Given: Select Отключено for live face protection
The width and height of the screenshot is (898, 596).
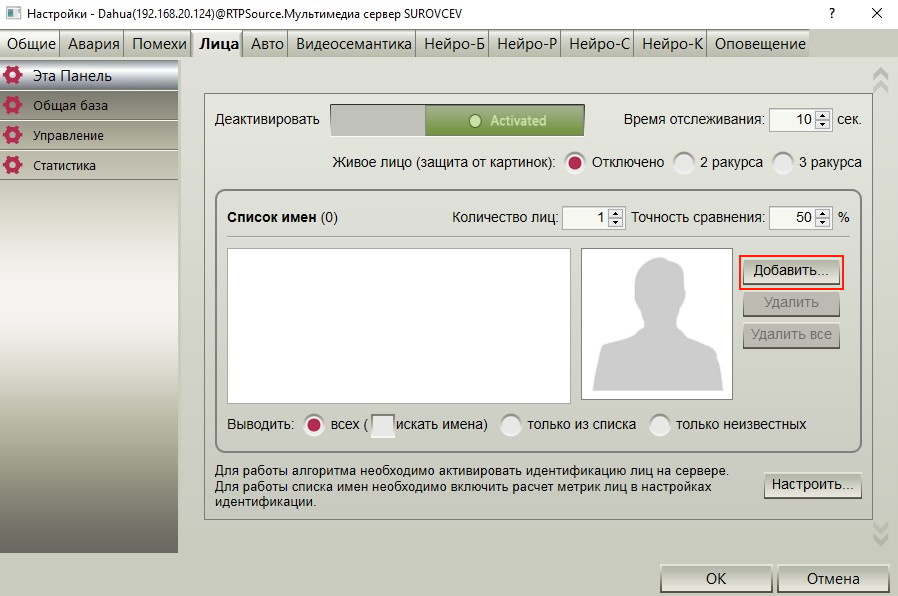Looking at the screenshot, I should 574,163.
